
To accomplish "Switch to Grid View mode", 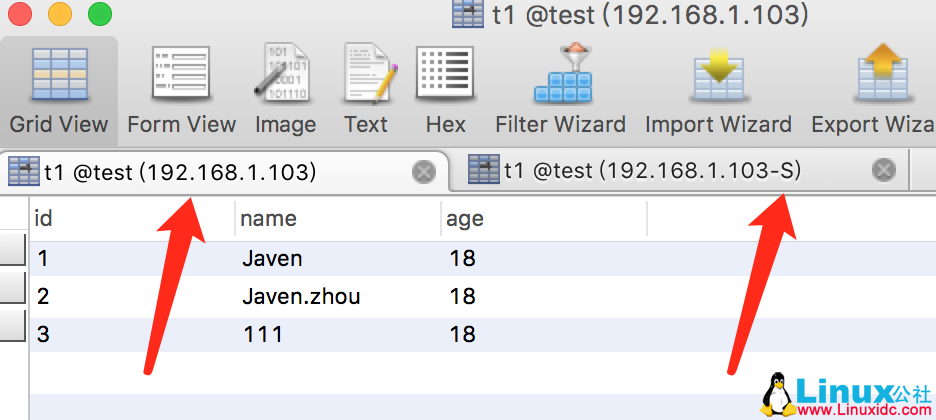I will tap(59, 92).
